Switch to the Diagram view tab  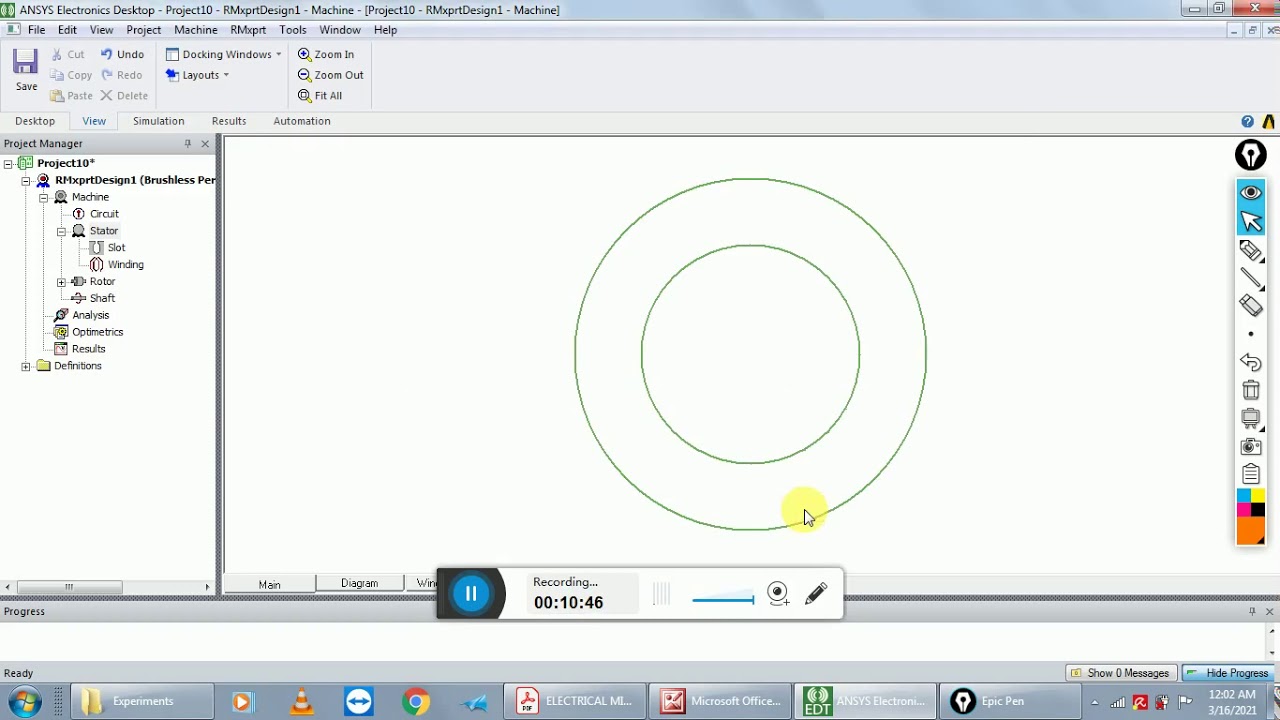pos(359,584)
